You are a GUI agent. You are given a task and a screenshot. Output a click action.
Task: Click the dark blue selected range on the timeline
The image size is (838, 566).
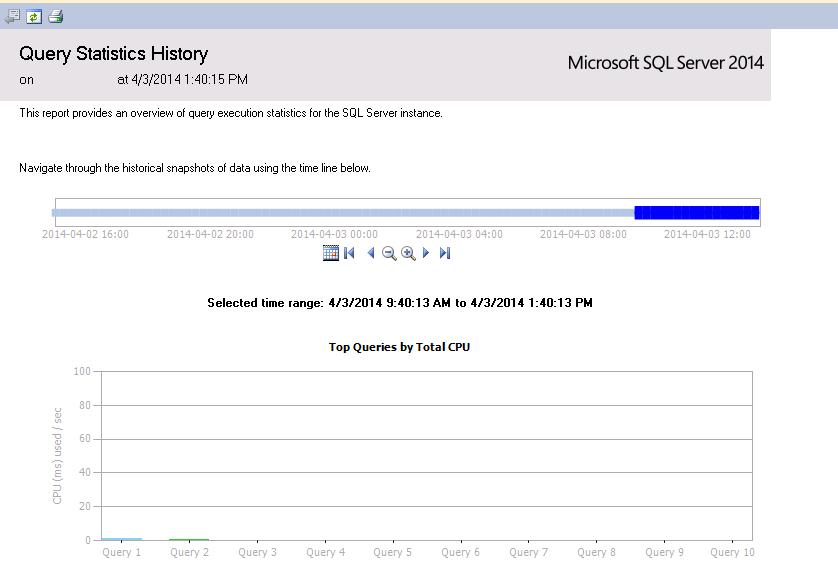[x=696, y=212]
